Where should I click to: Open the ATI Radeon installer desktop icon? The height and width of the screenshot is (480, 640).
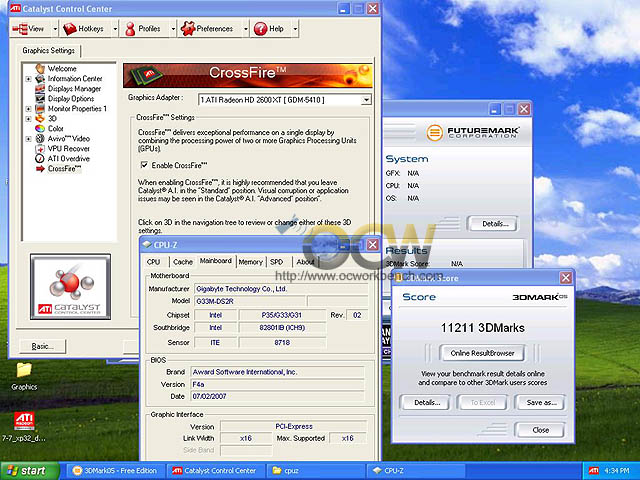pyautogui.click(x=24, y=420)
